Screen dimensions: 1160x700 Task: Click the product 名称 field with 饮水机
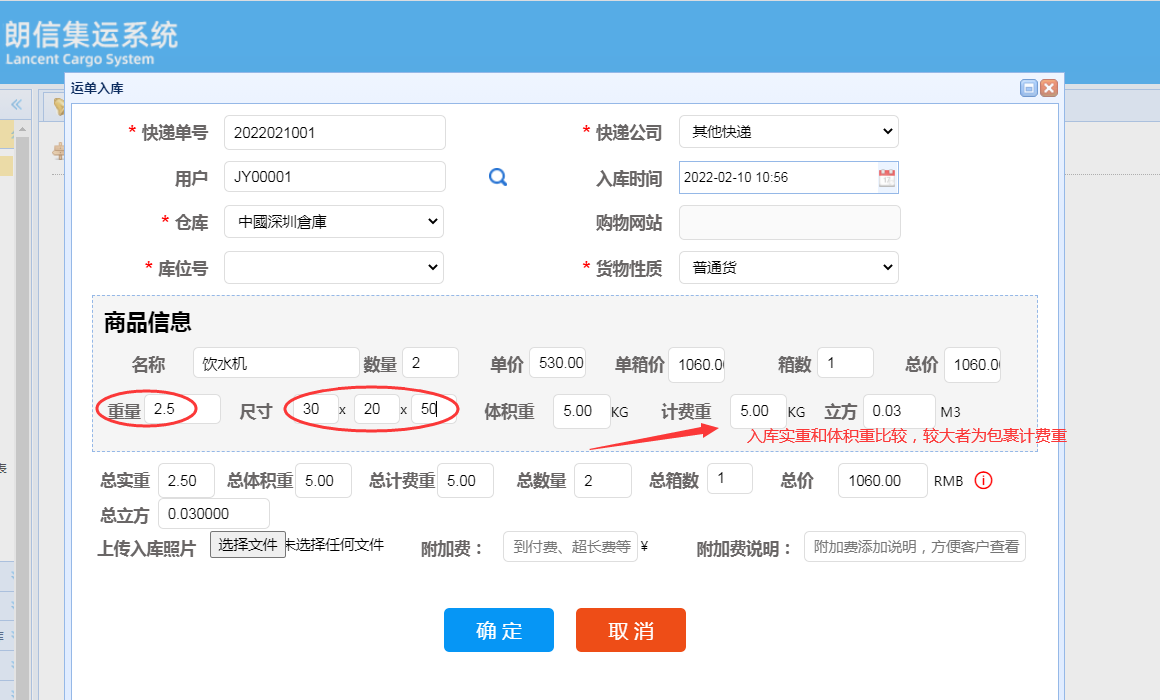coord(275,363)
